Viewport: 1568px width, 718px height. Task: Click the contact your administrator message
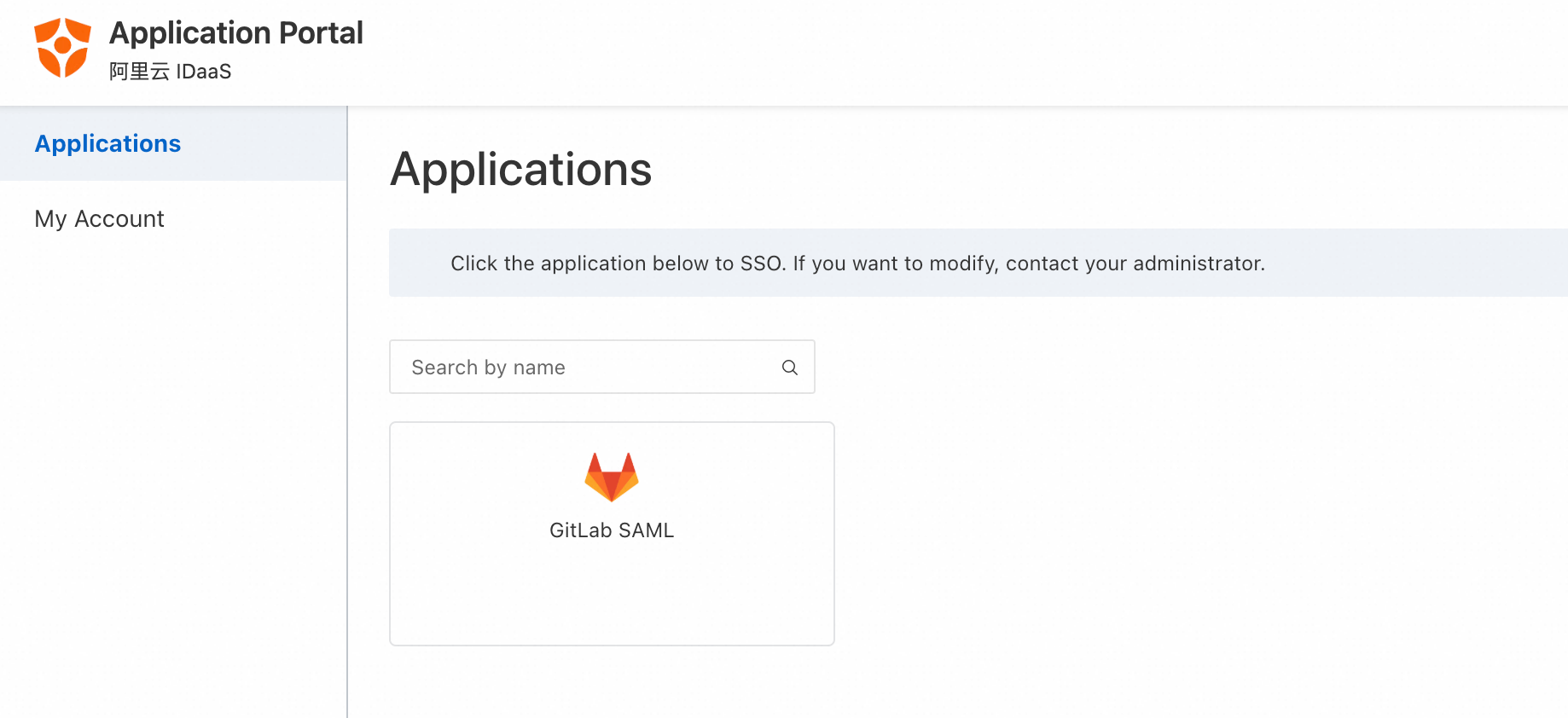tap(1135, 263)
